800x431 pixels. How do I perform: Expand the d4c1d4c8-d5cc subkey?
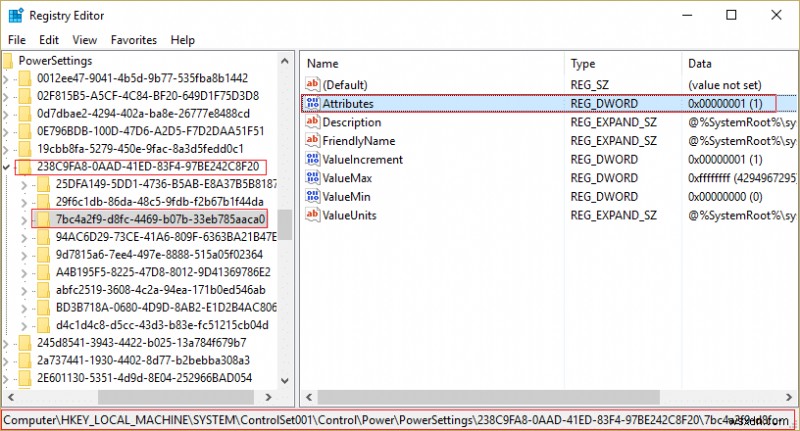[x=24, y=325]
